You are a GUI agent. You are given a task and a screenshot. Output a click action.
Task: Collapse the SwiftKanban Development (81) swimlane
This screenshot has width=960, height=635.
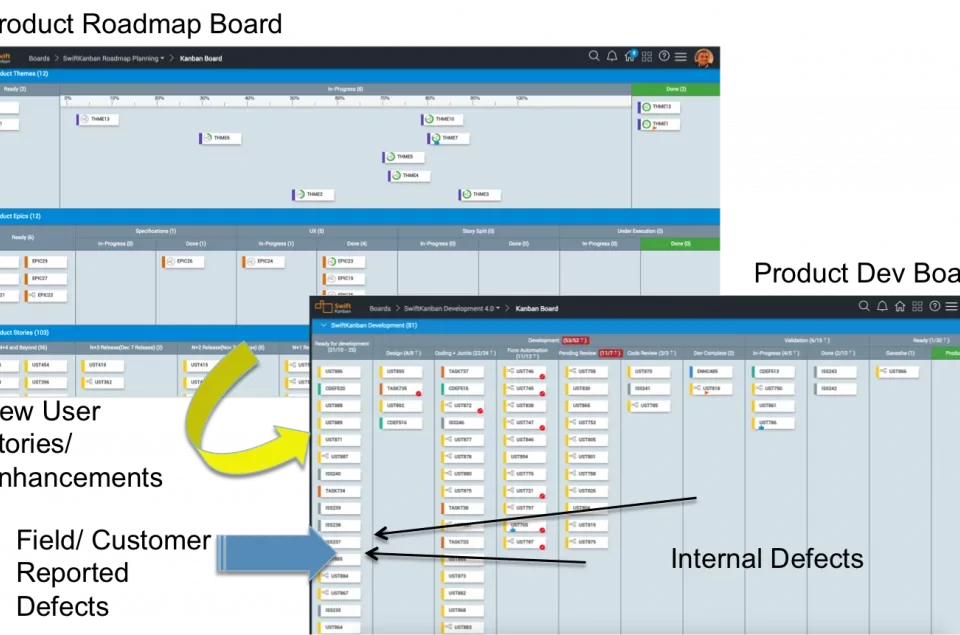[324, 325]
